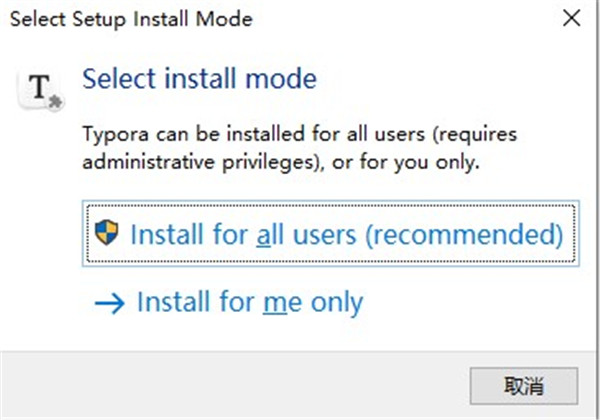
Task: Choose Install for all users (recommended)
Action: 330,235
